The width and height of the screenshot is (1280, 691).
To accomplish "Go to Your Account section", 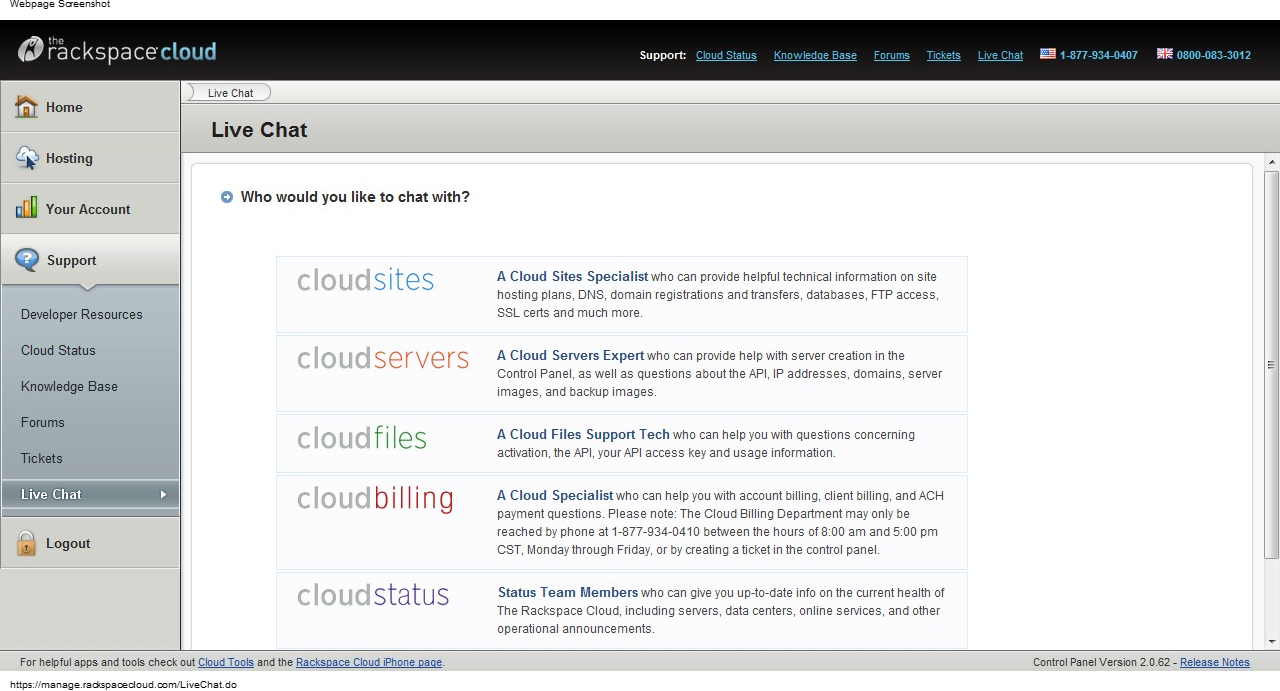I will [90, 209].
